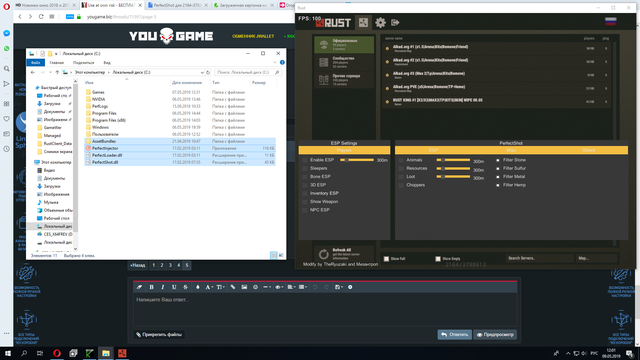
Task: Open Explorer recent locations dropdown arrow
Action: [50, 72]
